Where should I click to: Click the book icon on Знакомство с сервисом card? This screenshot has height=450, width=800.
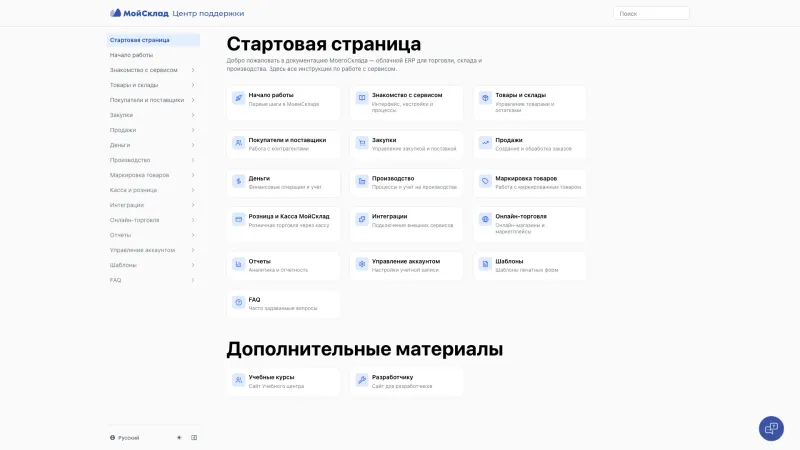[362, 98]
